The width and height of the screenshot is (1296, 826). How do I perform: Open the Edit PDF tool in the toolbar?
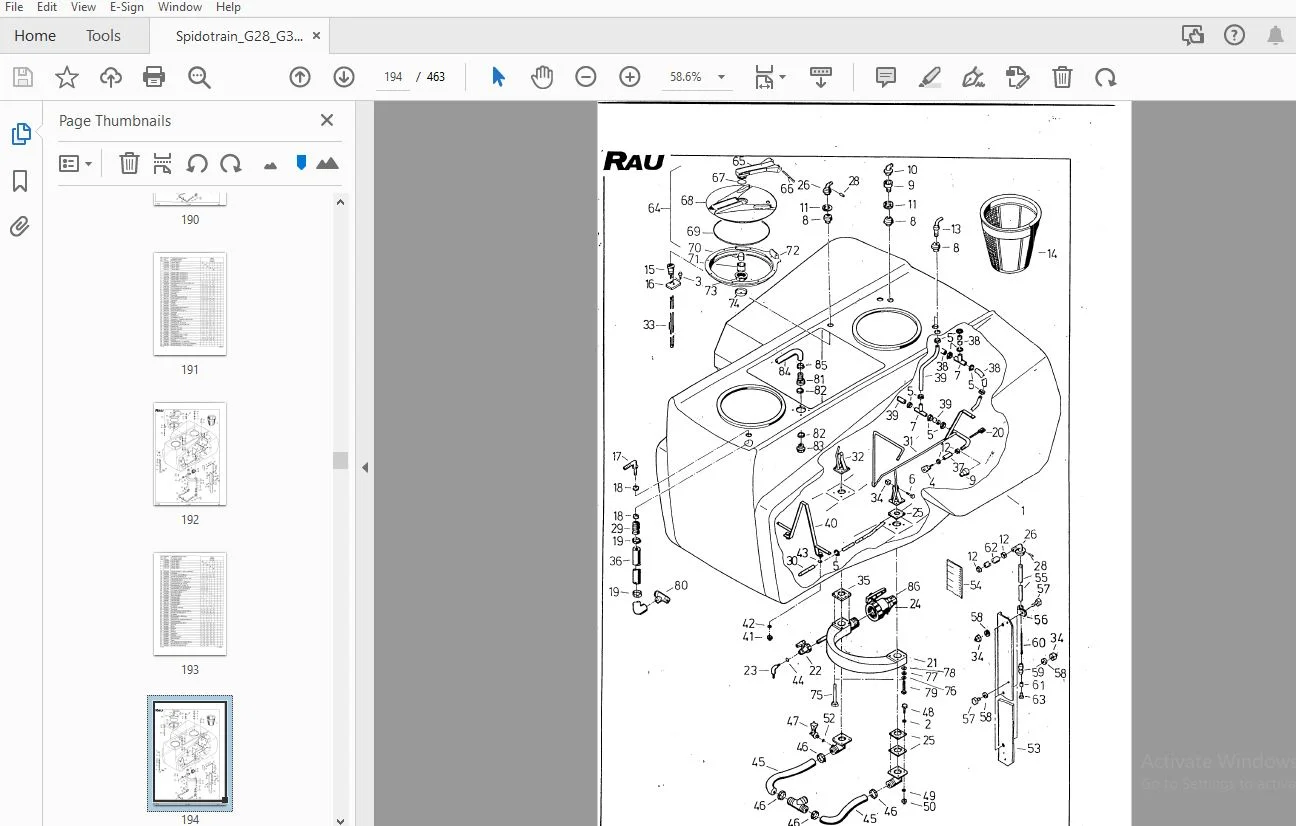pos(1017,77)
